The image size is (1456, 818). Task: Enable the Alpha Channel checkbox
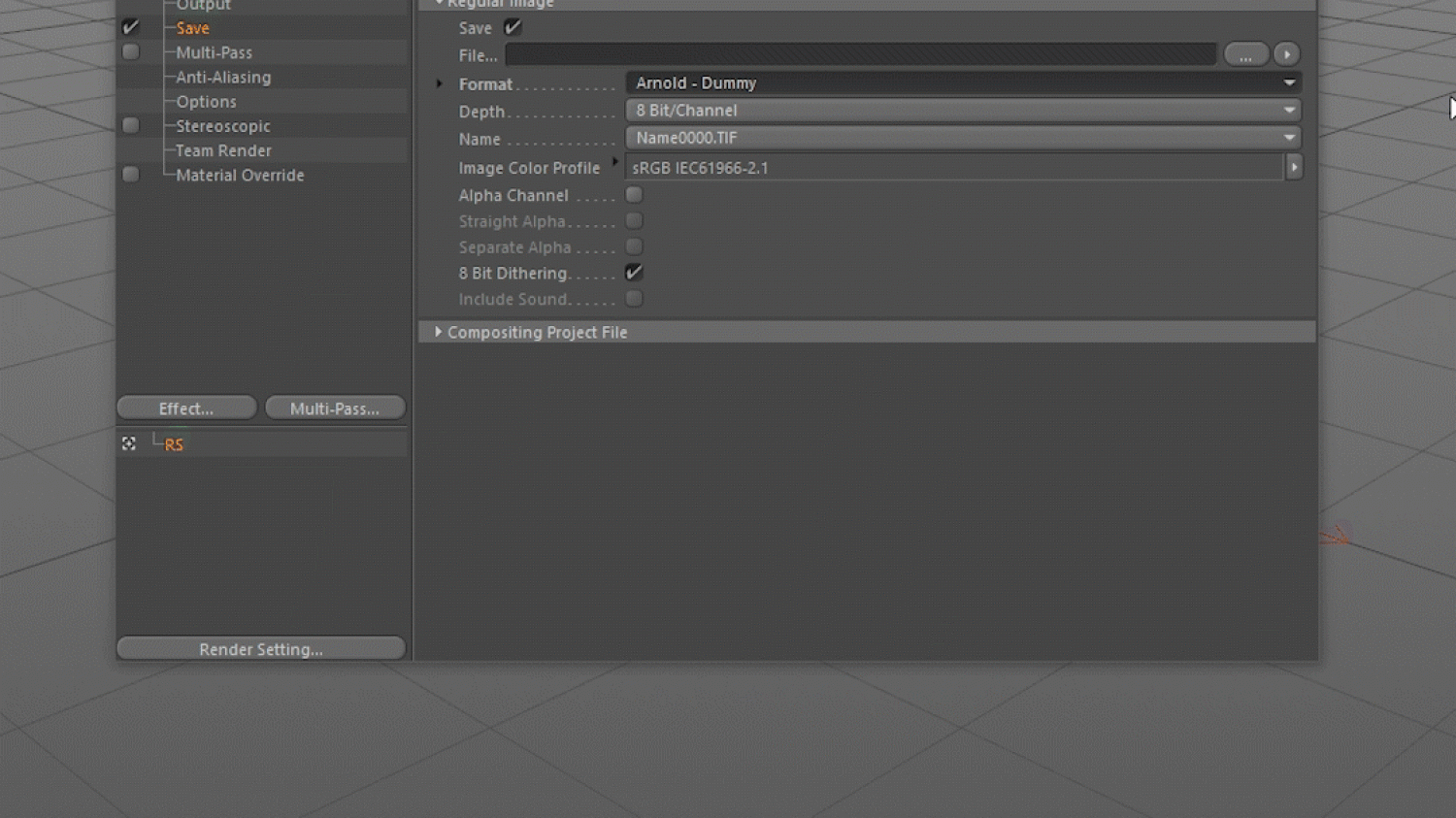(x=634, y=195)
